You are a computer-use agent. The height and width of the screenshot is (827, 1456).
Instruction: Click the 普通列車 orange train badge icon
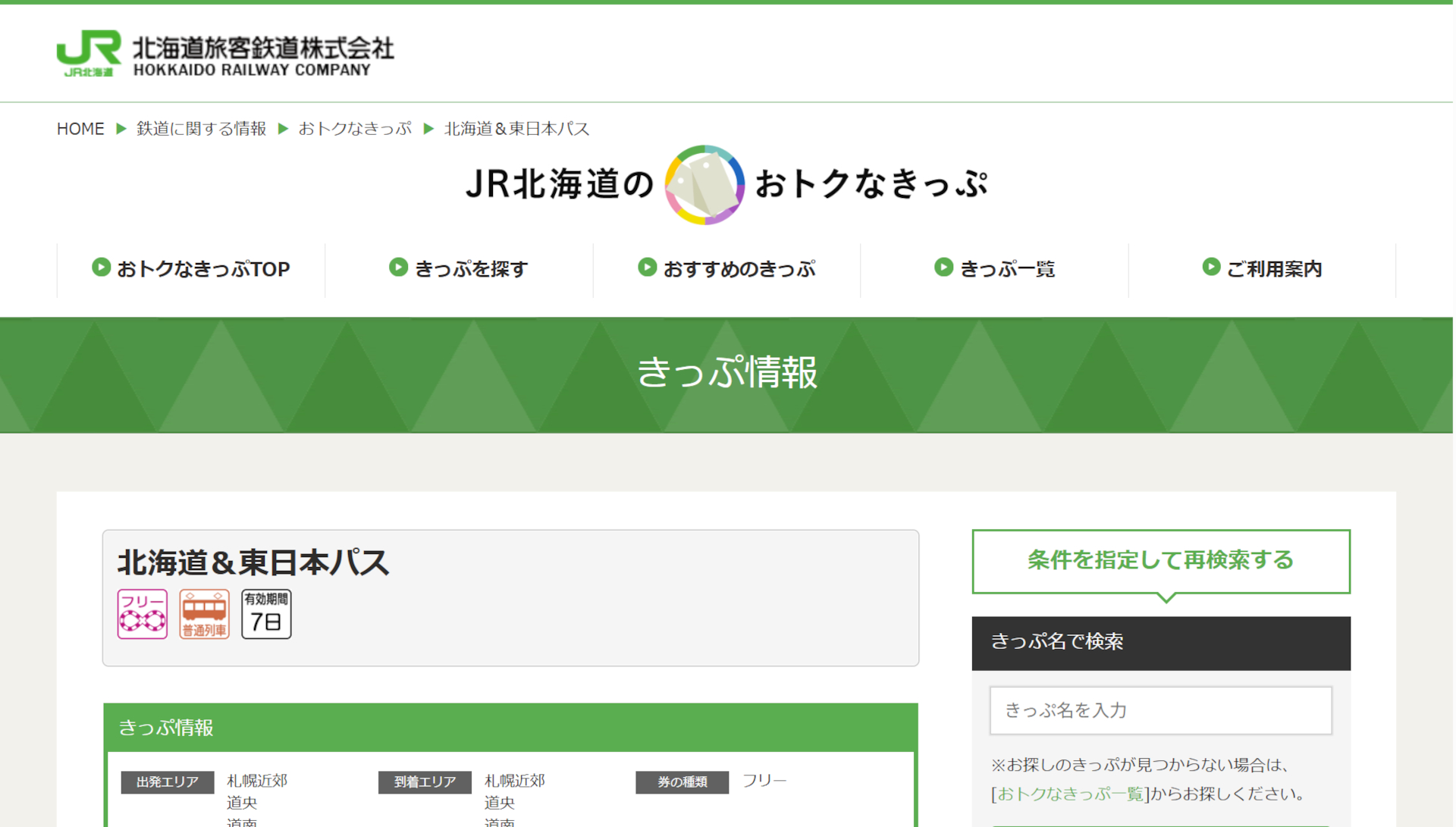coord(203,613)
